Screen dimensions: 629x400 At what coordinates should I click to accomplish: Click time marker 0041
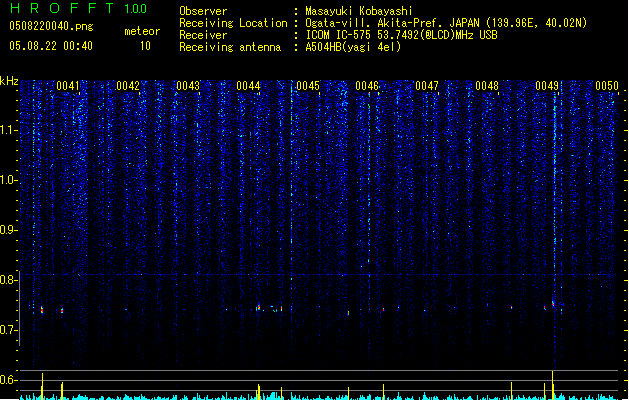pos(68,86)
